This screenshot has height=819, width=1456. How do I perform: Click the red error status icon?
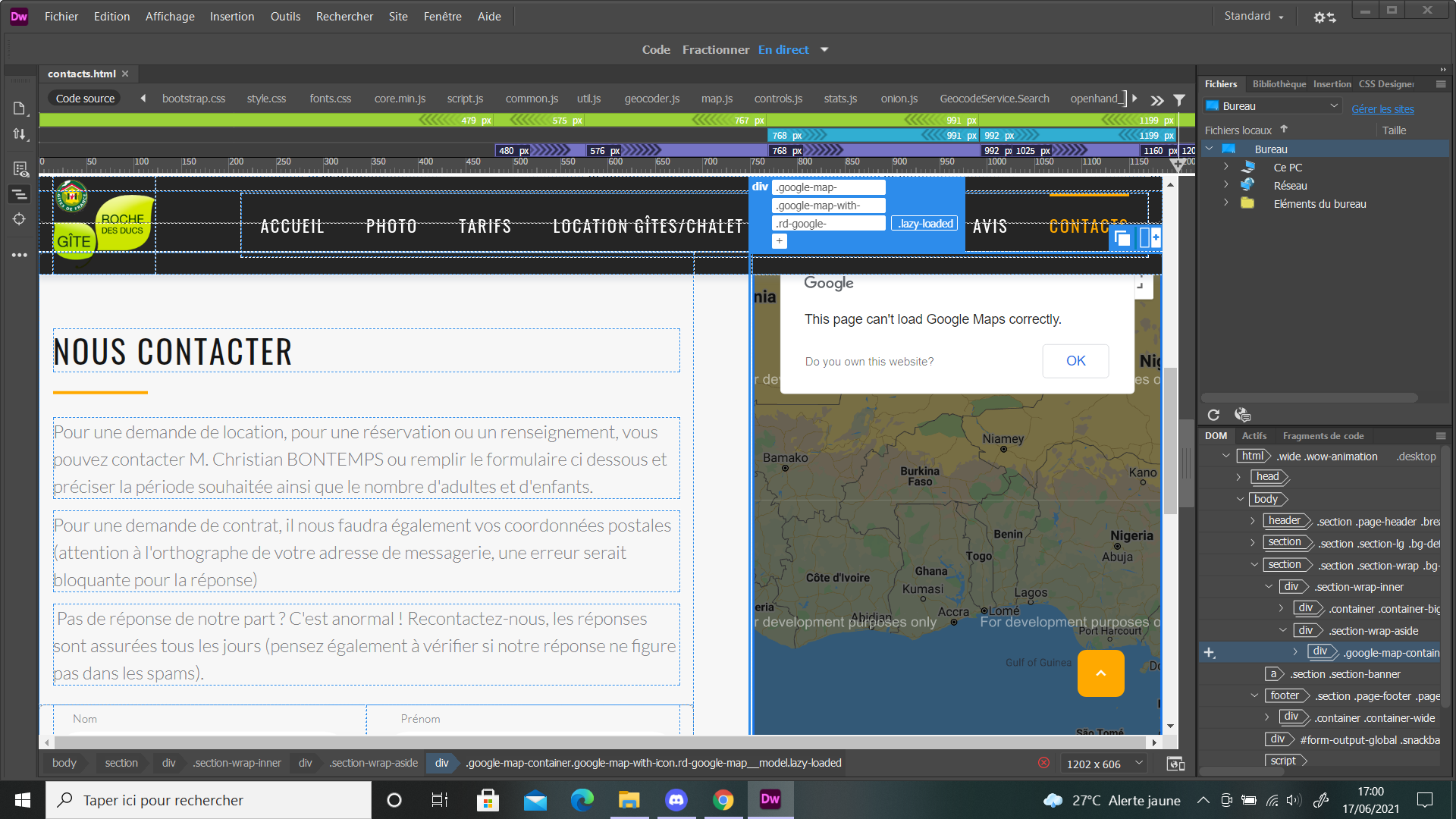pyautogui.click(x=1044, y=763)
